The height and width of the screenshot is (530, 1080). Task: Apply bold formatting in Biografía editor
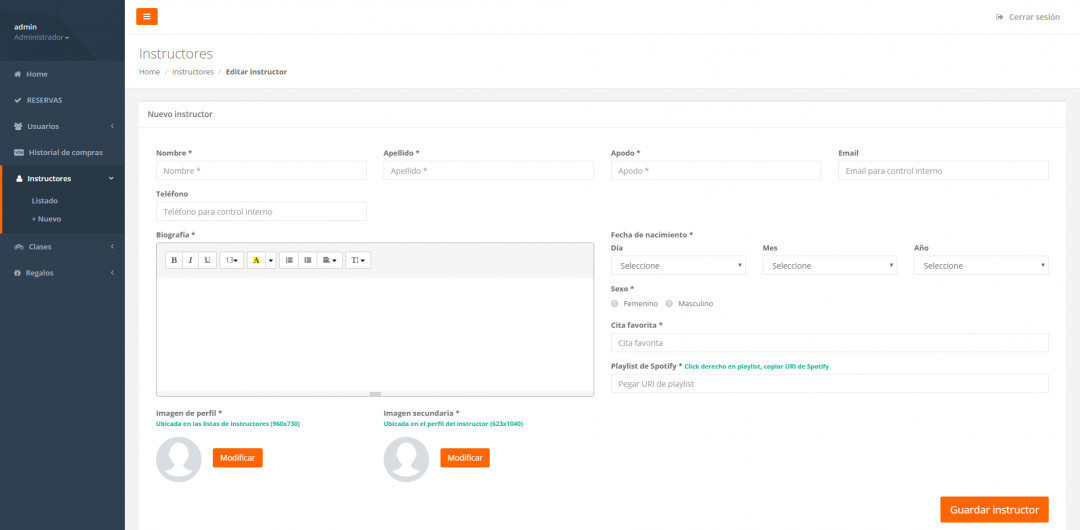174,260
